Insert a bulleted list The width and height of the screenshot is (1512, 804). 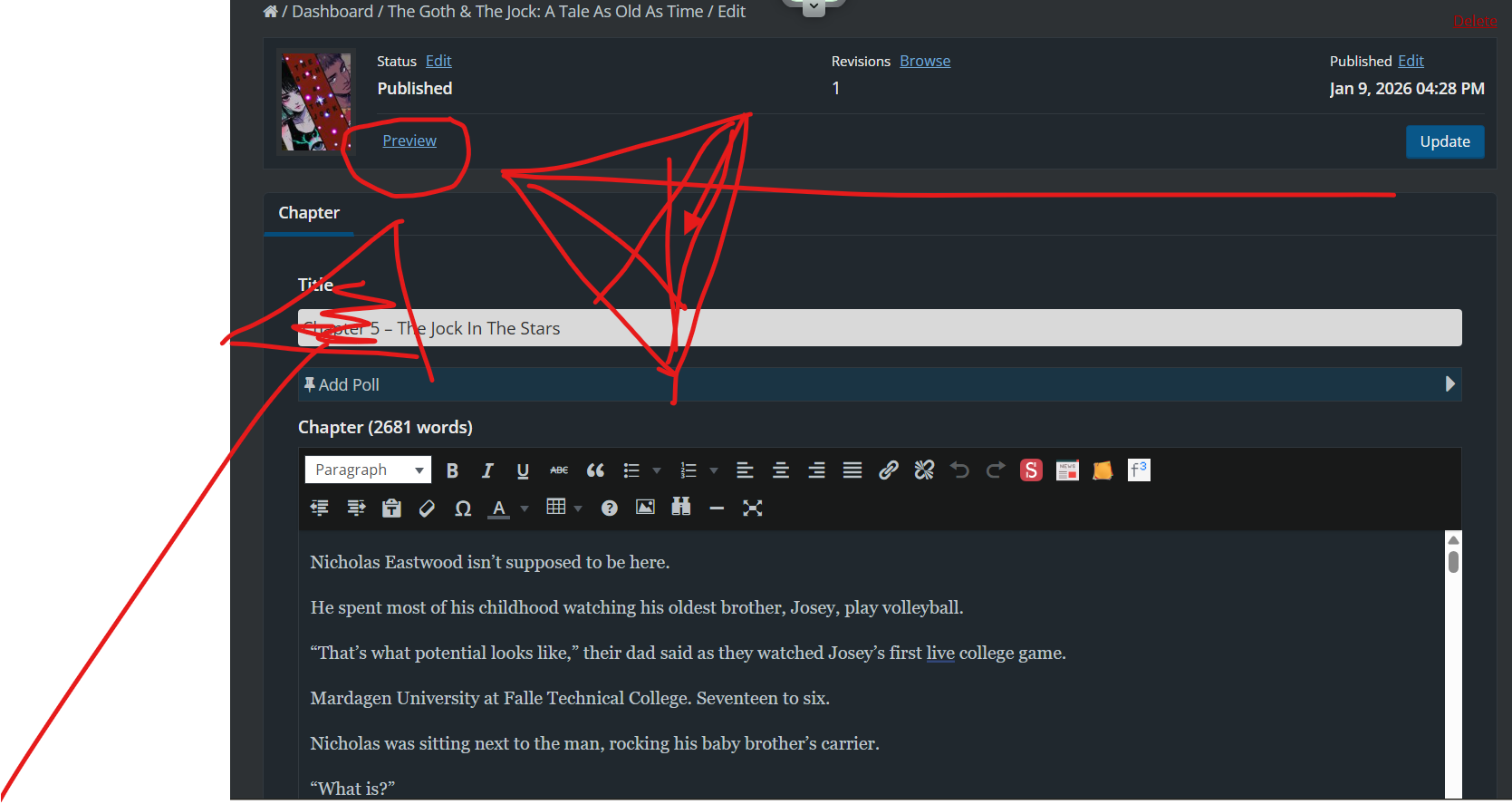(x=631, y=470)
